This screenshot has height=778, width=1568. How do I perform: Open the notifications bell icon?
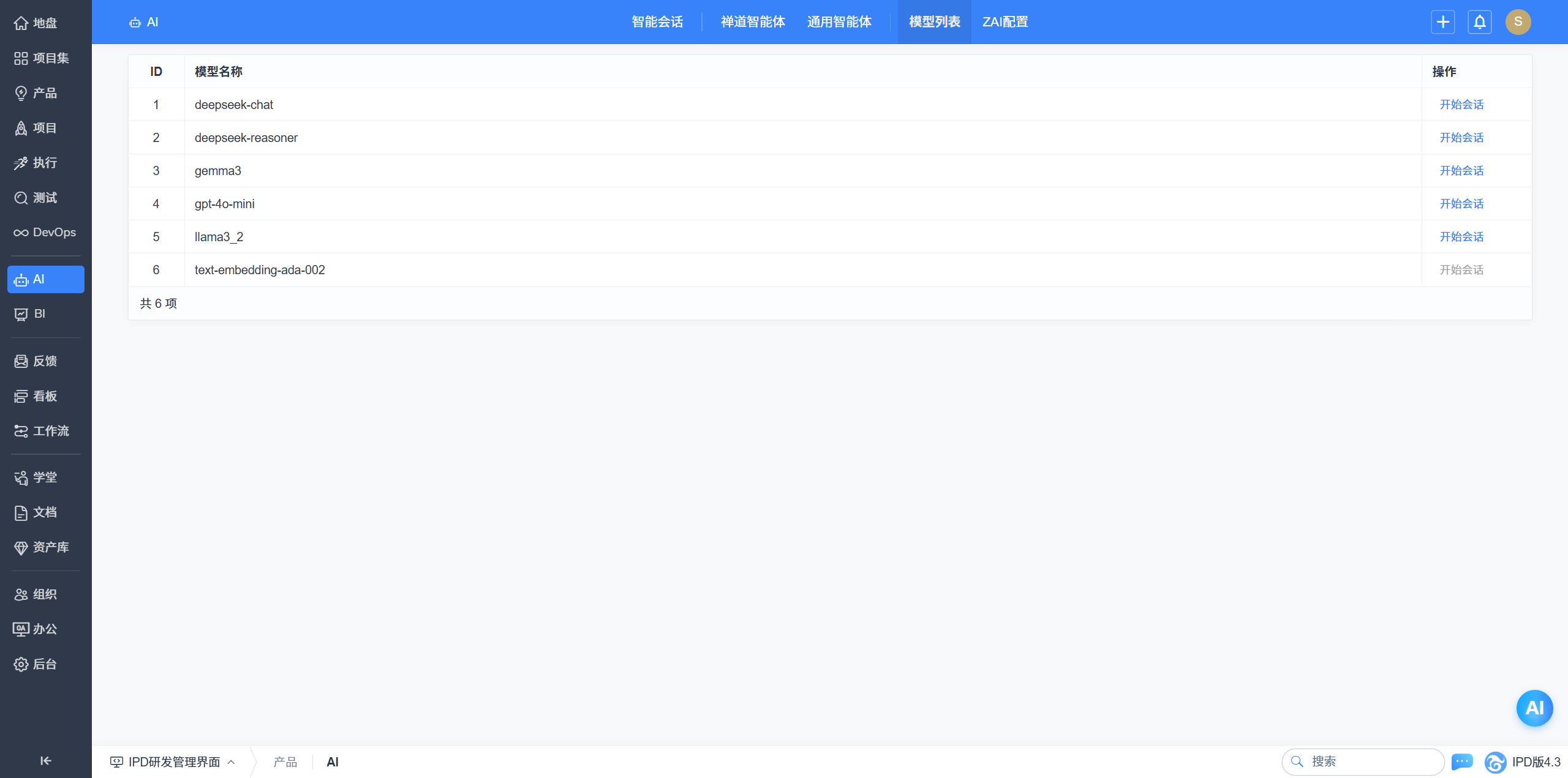tap(1479, 22)
